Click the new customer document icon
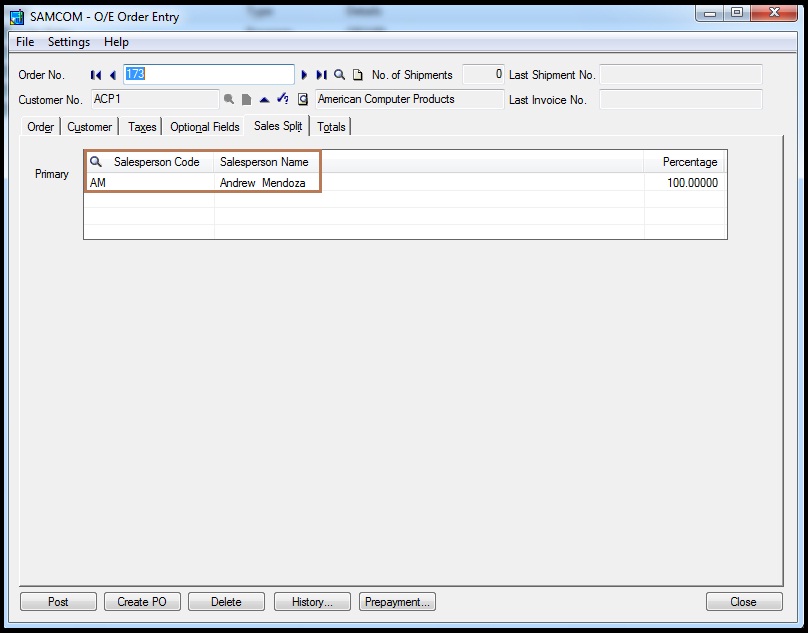The width and height of the screenshot is (808, 633). 246,100
